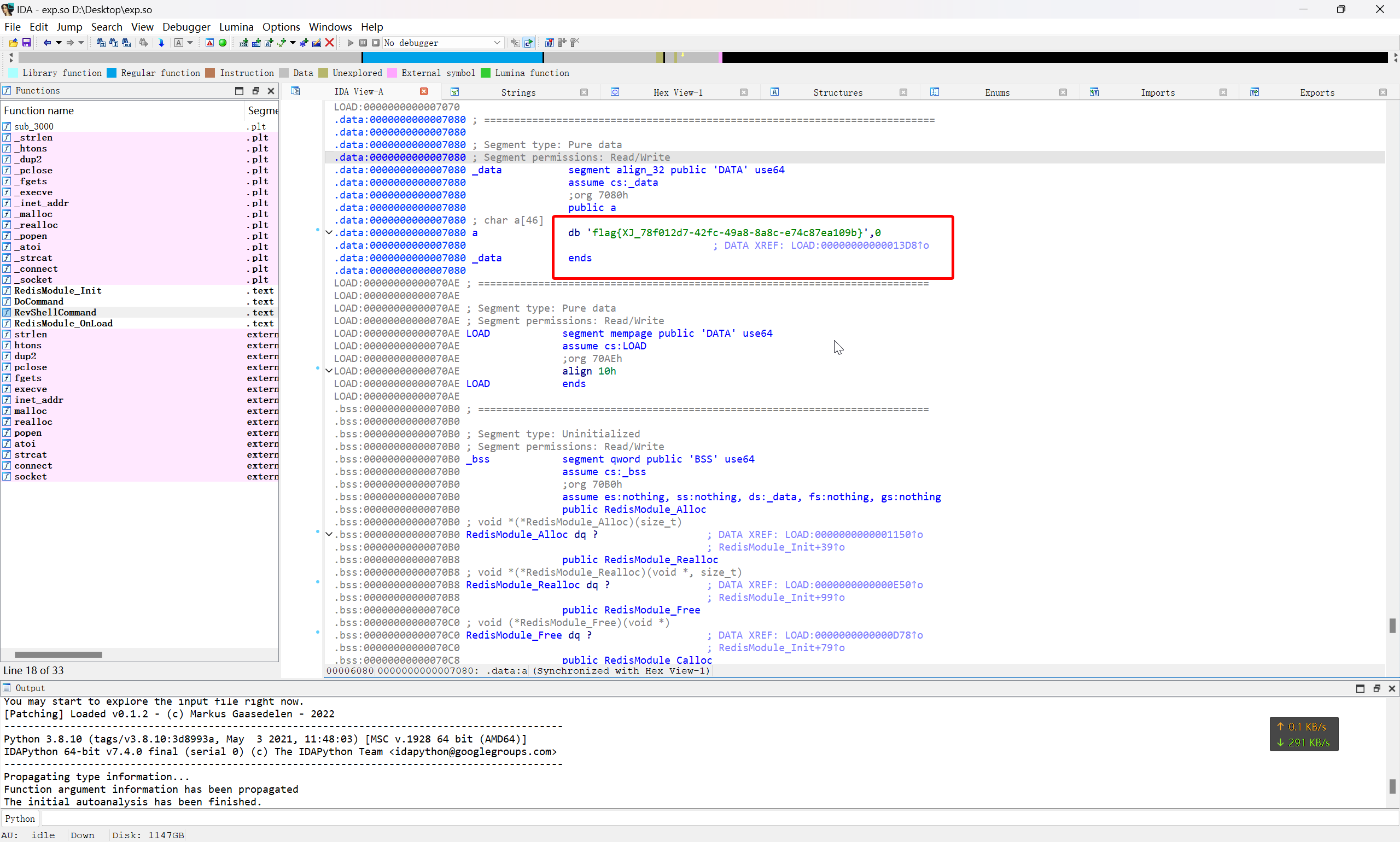Viewport: 1400px width, 842px height.
Task: Open the No debugger combo box
Action: coord(442,43)
